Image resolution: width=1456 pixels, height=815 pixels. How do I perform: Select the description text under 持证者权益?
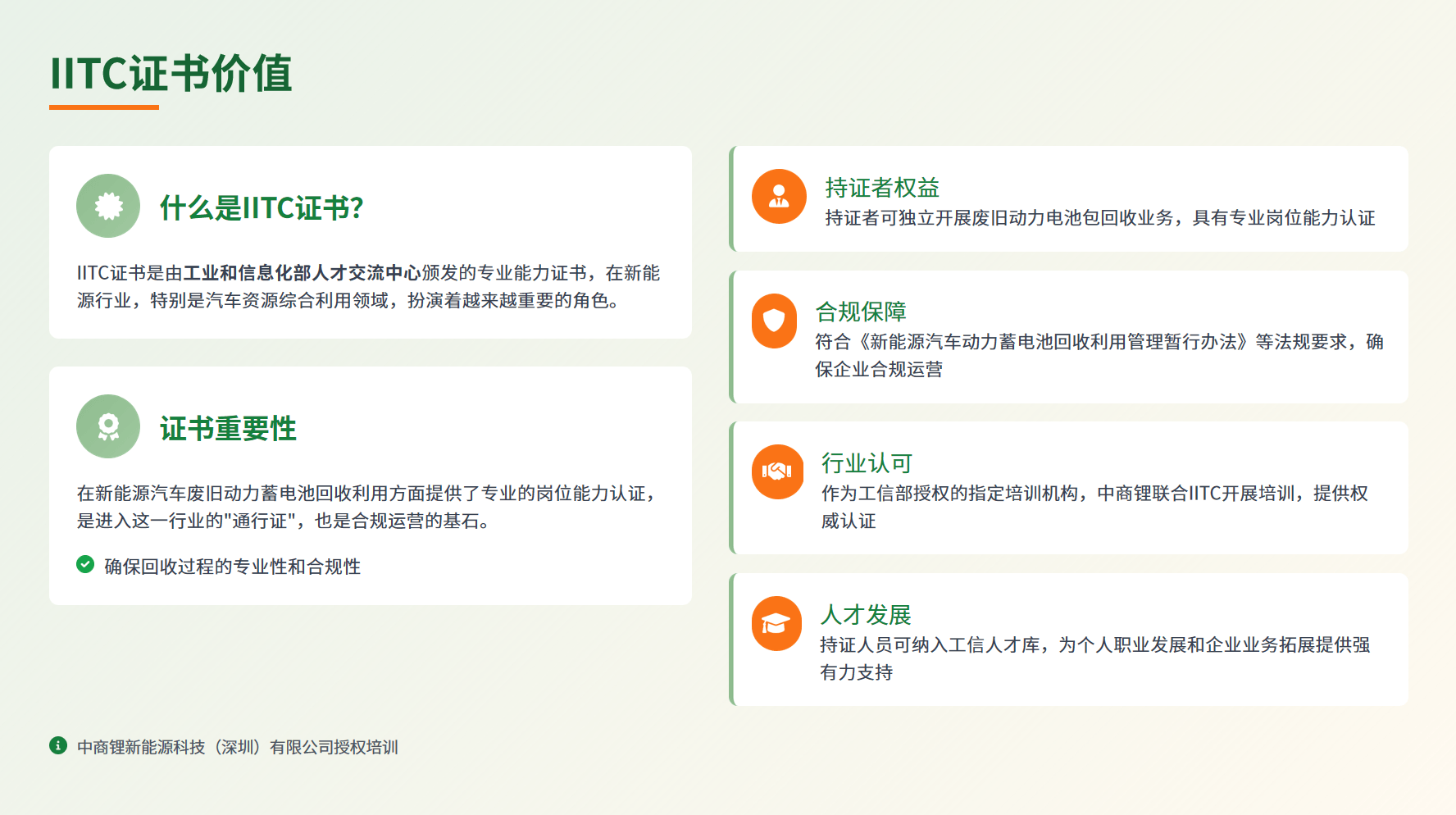(1099, 218)
